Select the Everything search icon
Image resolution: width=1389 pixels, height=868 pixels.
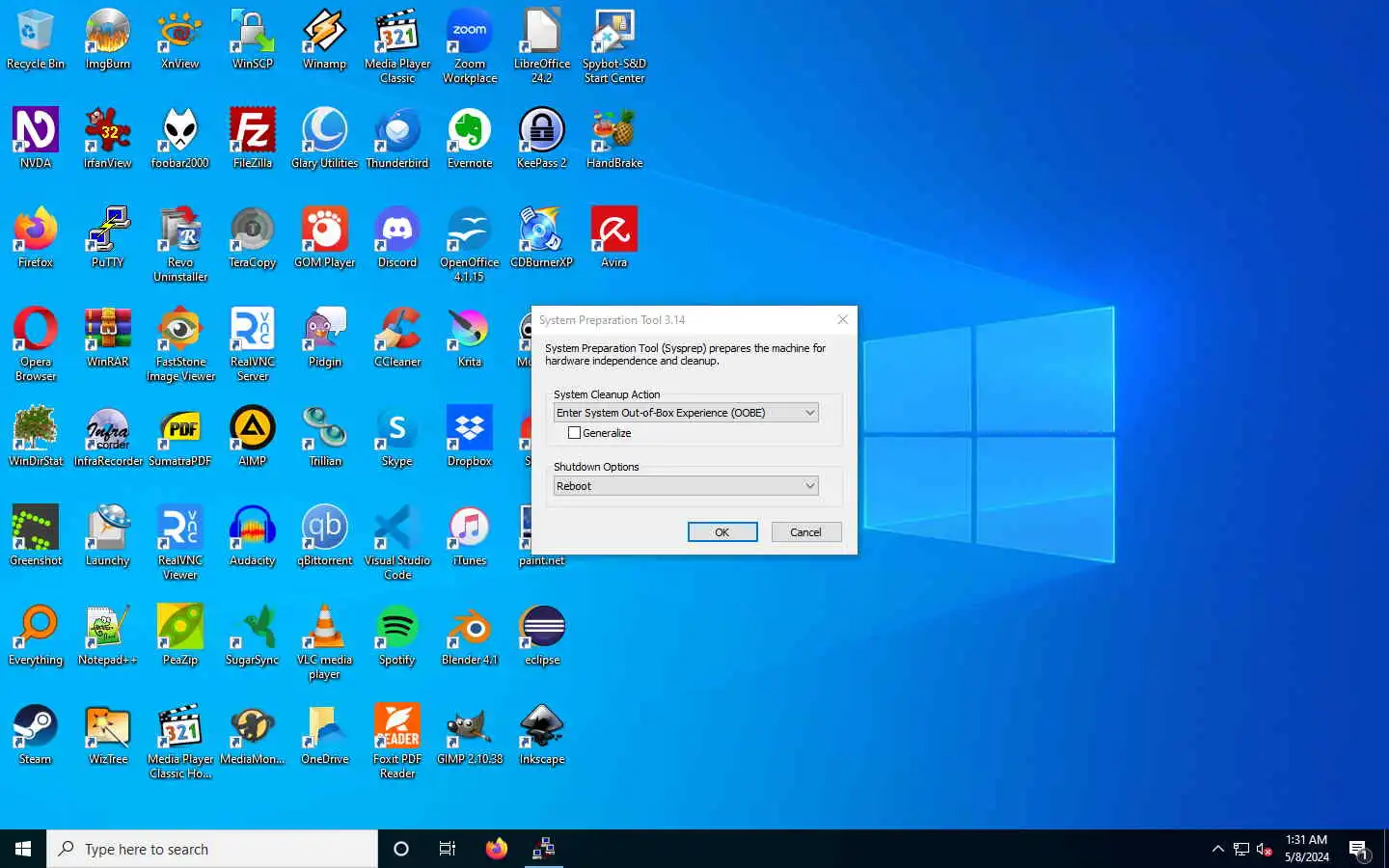pyautogui.click(x=36, y=637)
